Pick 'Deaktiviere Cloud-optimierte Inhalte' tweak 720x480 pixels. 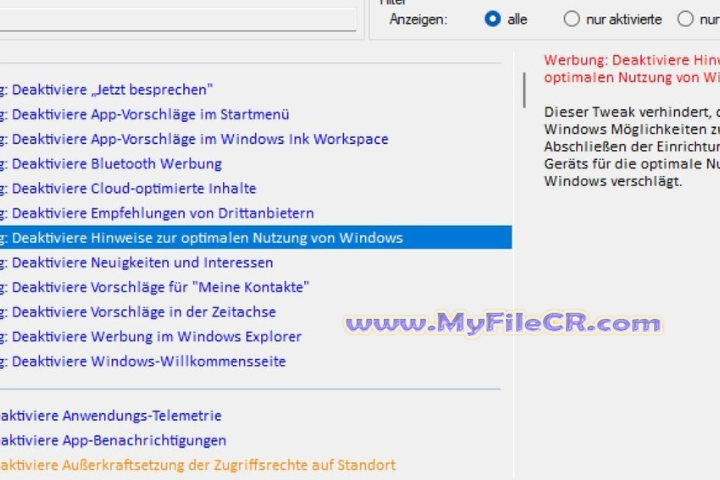133,189
